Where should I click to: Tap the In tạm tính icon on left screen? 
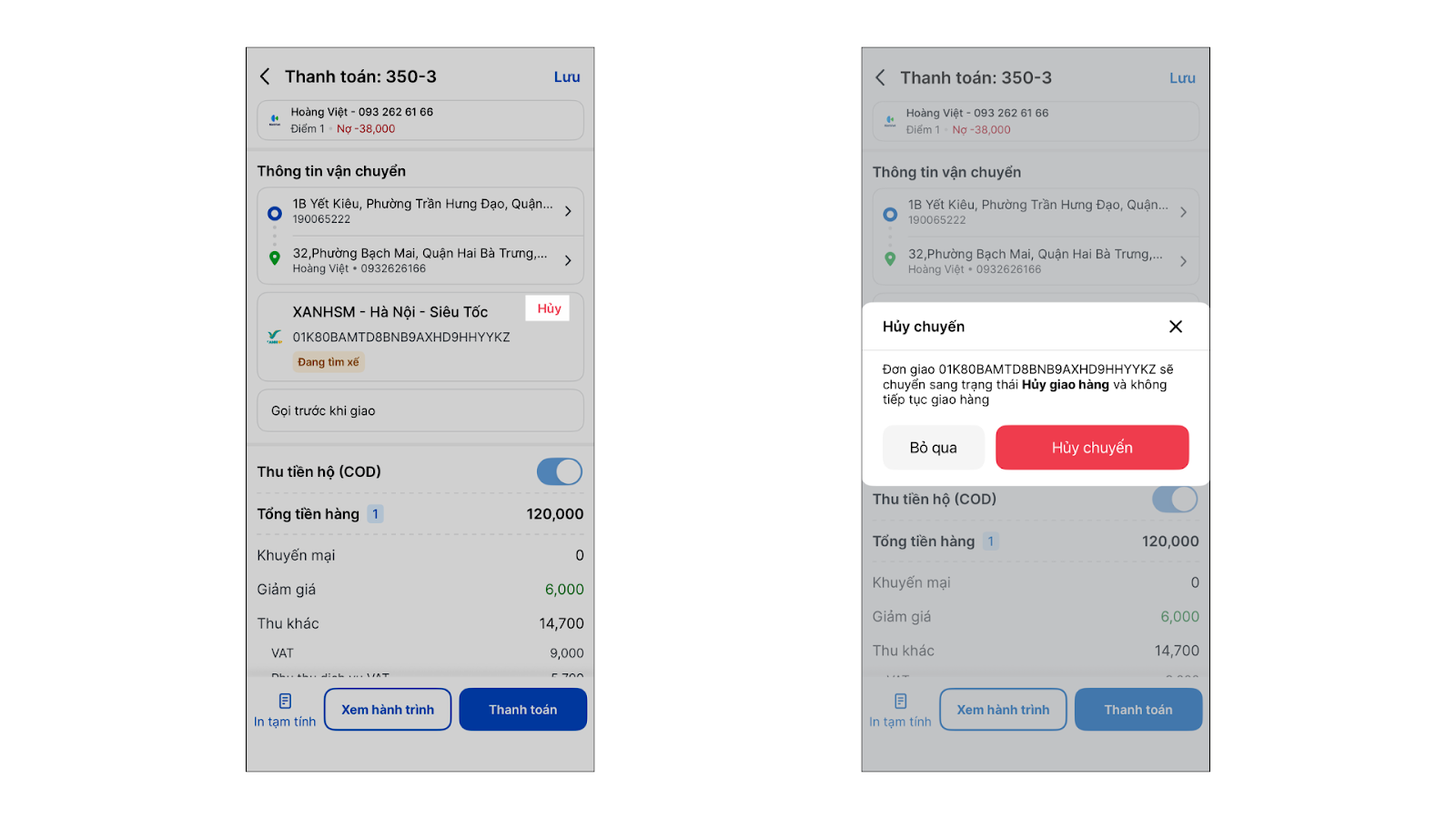click(285, 701)
